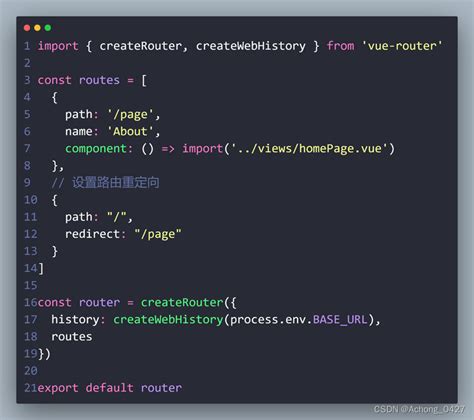Viewport: 474px width, 420px height.
Task: Click the 'vue-router' import string
Action: (402, 46)
